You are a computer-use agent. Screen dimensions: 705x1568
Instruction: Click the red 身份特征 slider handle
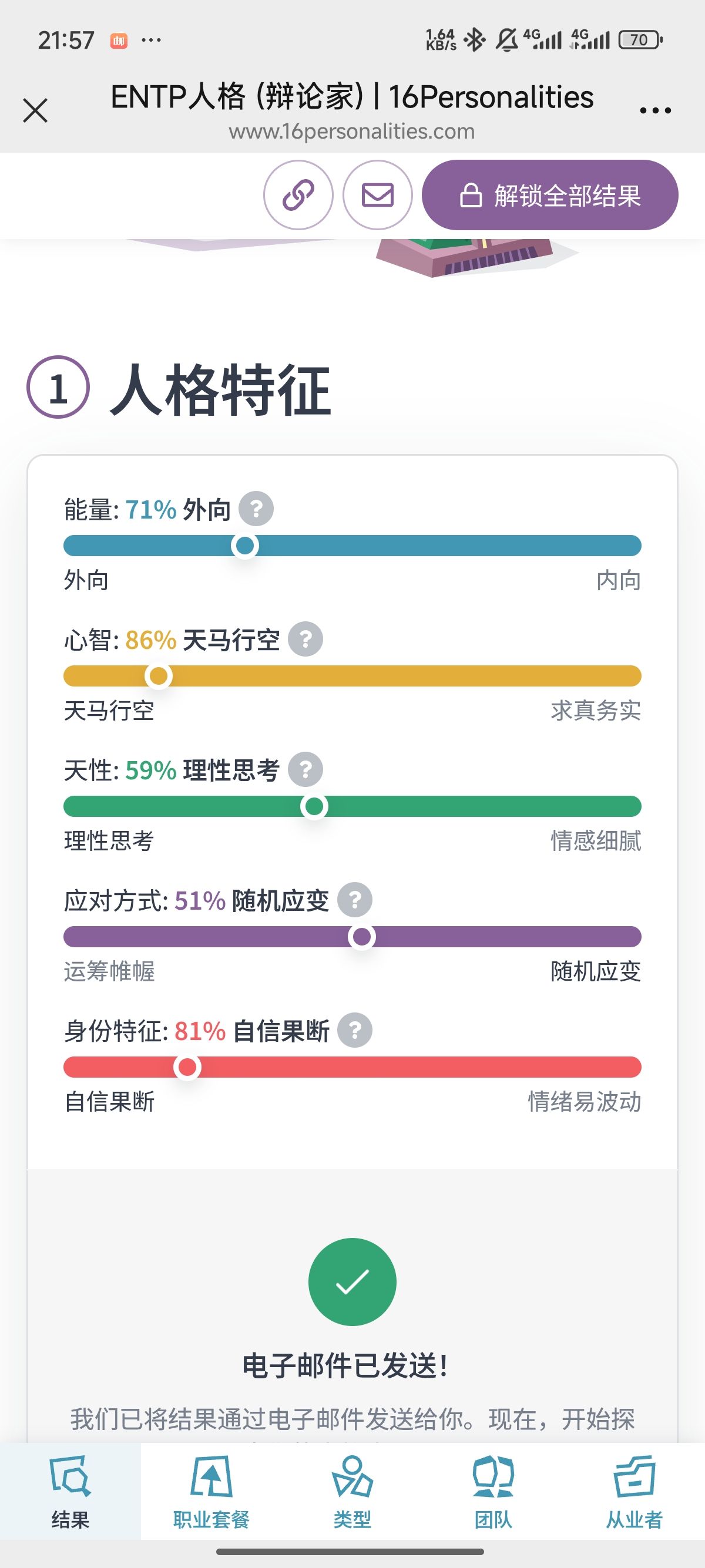click(x=187, y=1066)
